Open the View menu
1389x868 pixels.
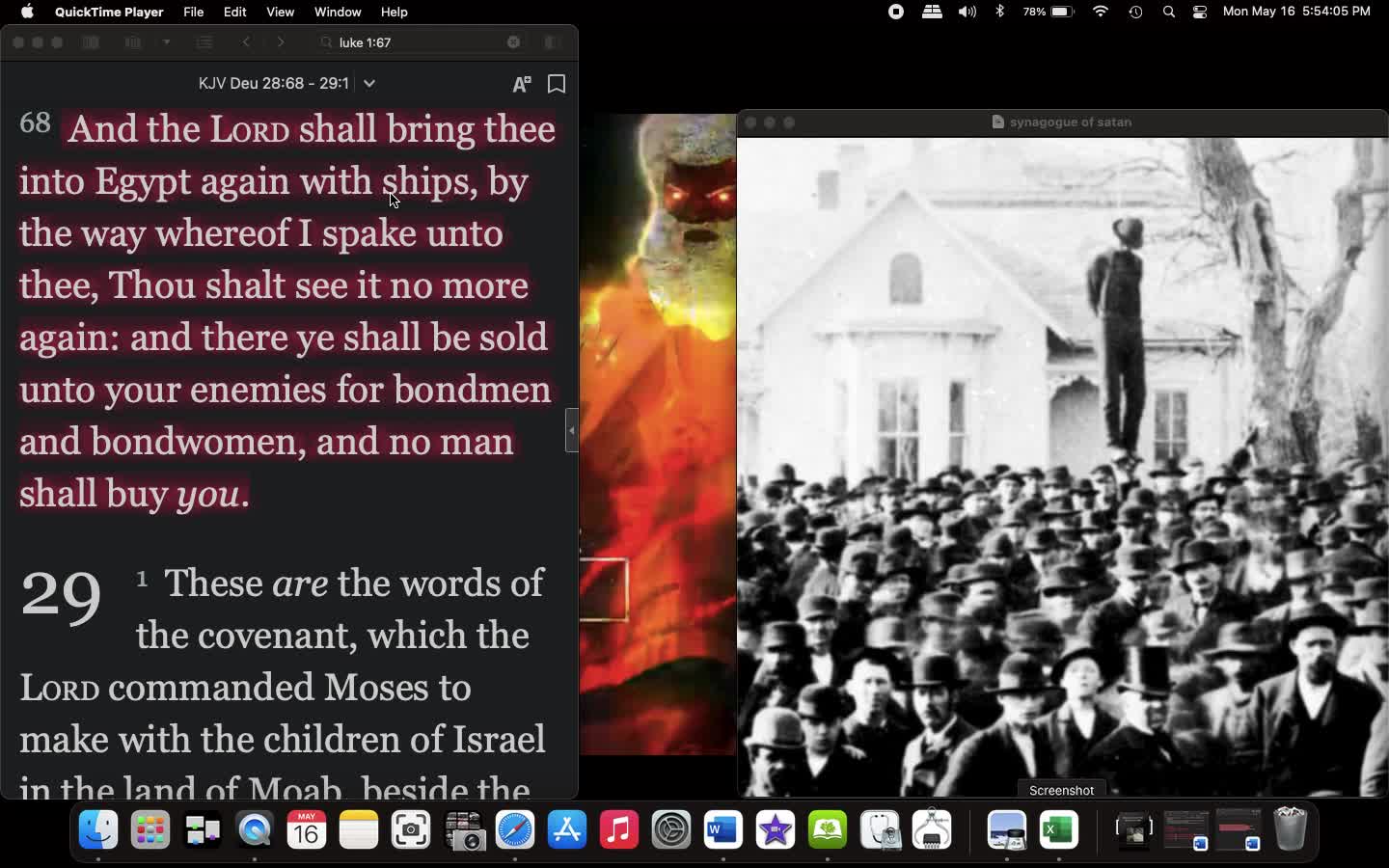click(x=280, y=12)
